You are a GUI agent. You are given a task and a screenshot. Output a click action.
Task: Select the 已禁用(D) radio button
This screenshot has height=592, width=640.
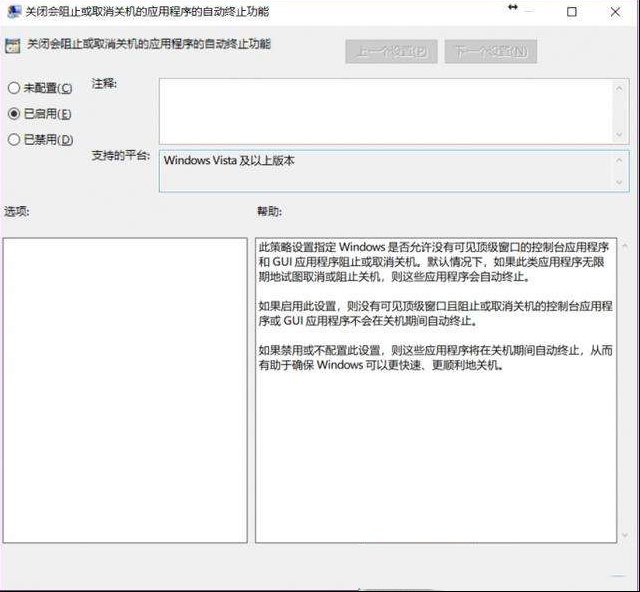tap(14, 140)
